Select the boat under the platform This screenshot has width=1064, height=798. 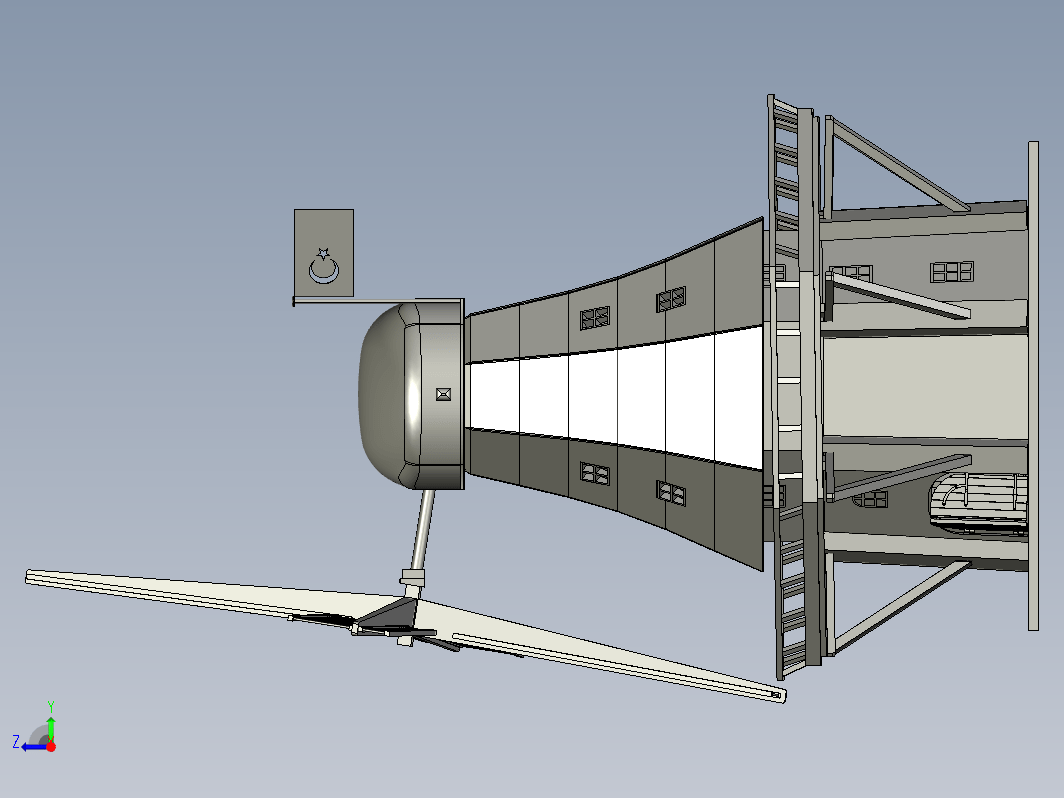click(978, 504)
